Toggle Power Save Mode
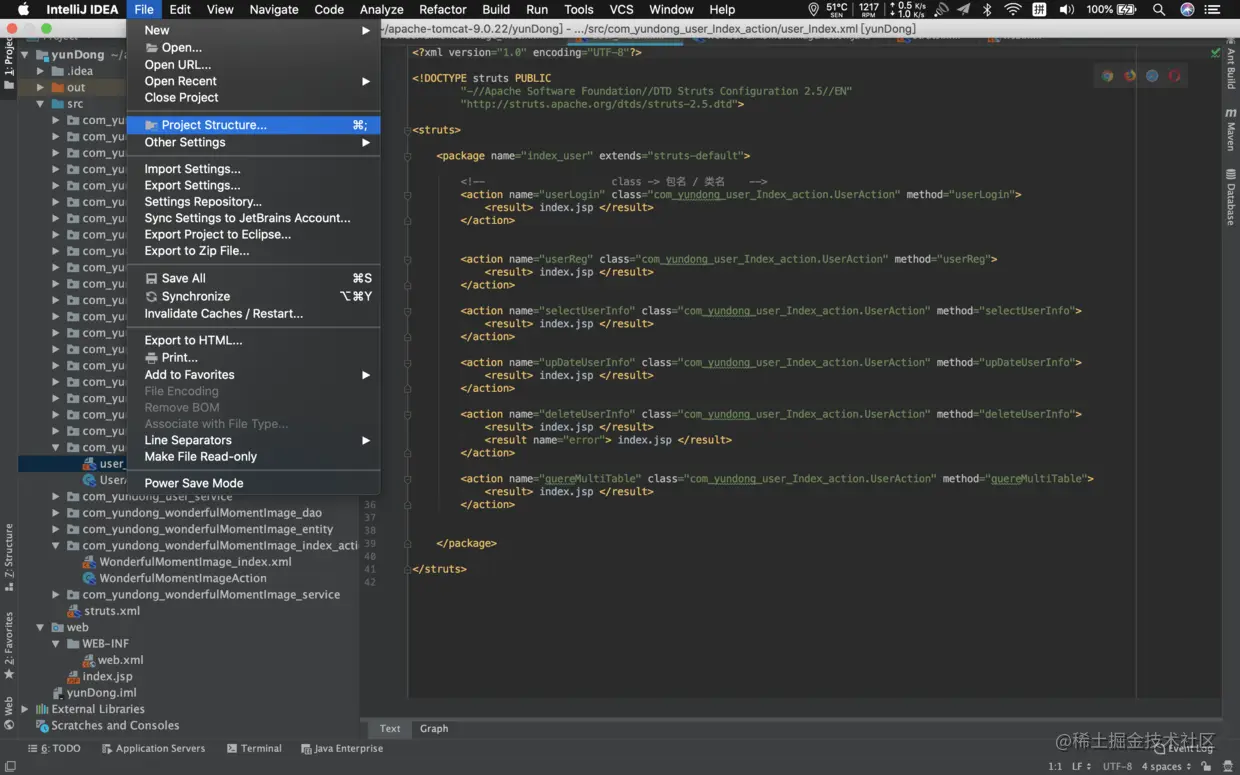The image size is (1240, 775). point(193,483)
